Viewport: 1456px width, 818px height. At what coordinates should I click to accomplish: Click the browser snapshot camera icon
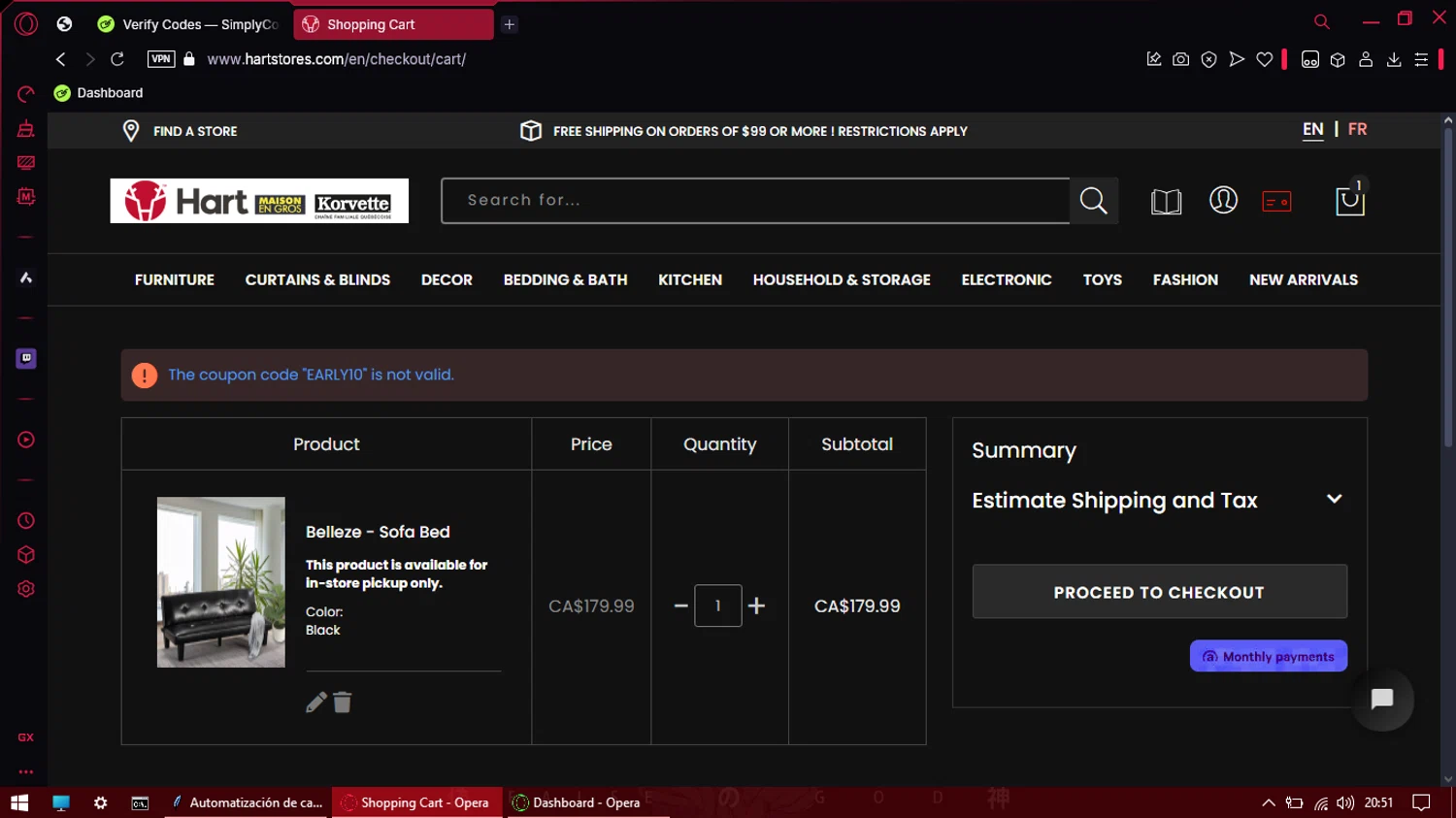coord(1180,59)
